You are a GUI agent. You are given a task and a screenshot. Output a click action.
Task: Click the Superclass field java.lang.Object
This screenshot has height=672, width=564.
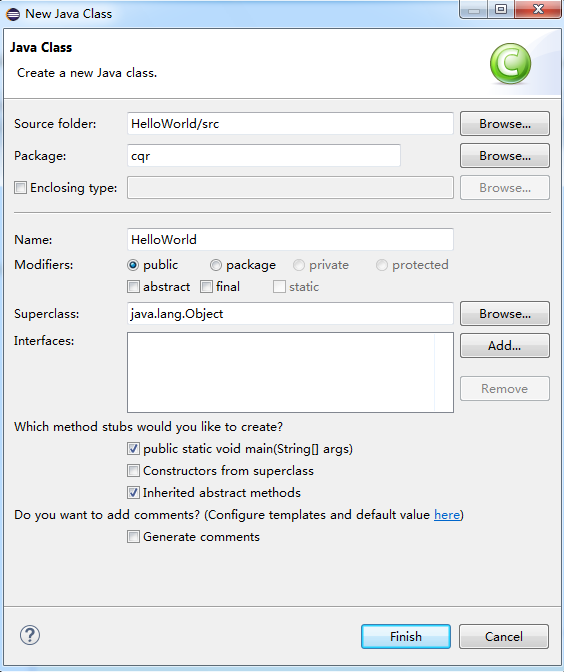pos(290,314)
